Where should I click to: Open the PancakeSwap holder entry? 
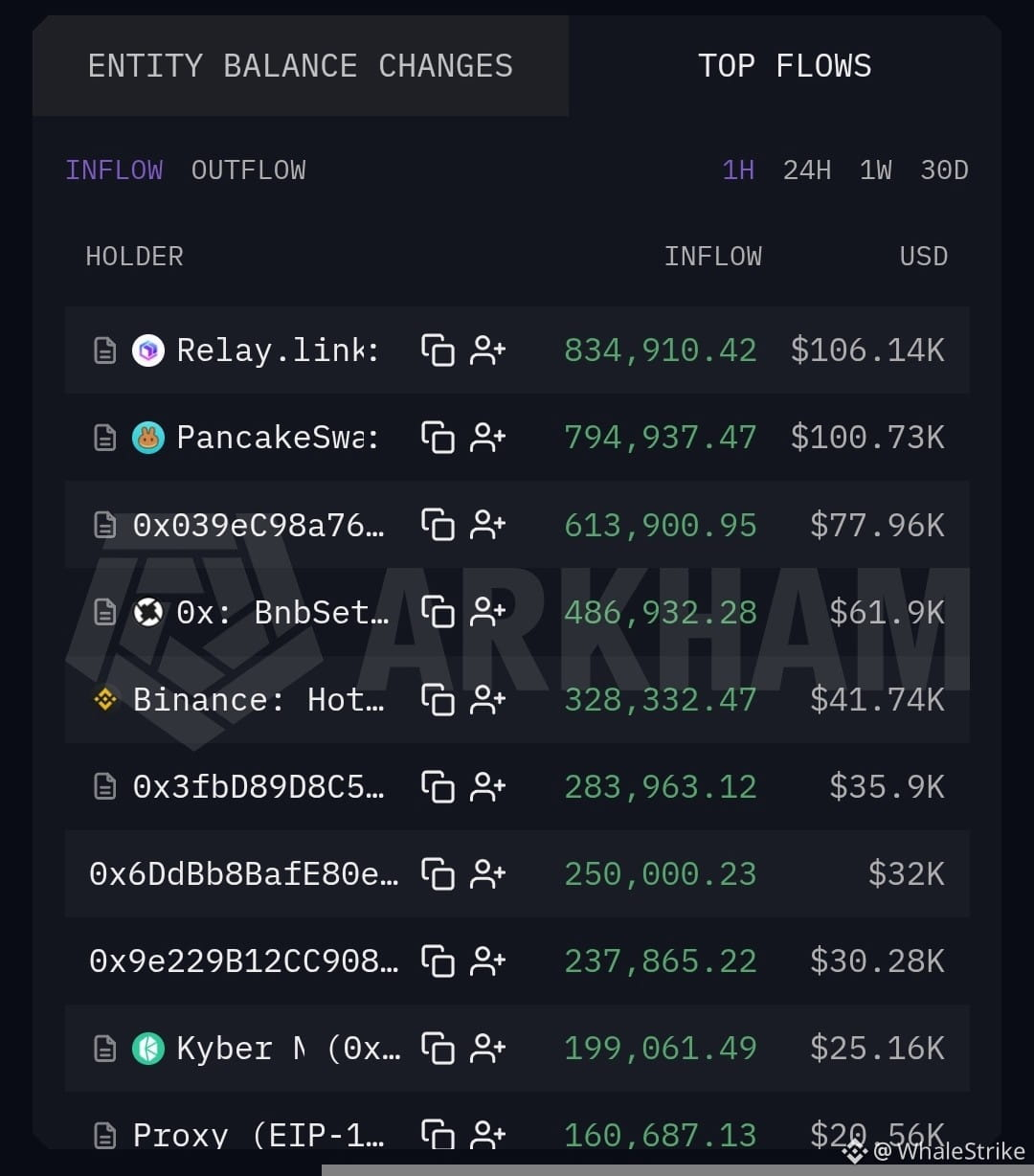click(x=279, y=438)
